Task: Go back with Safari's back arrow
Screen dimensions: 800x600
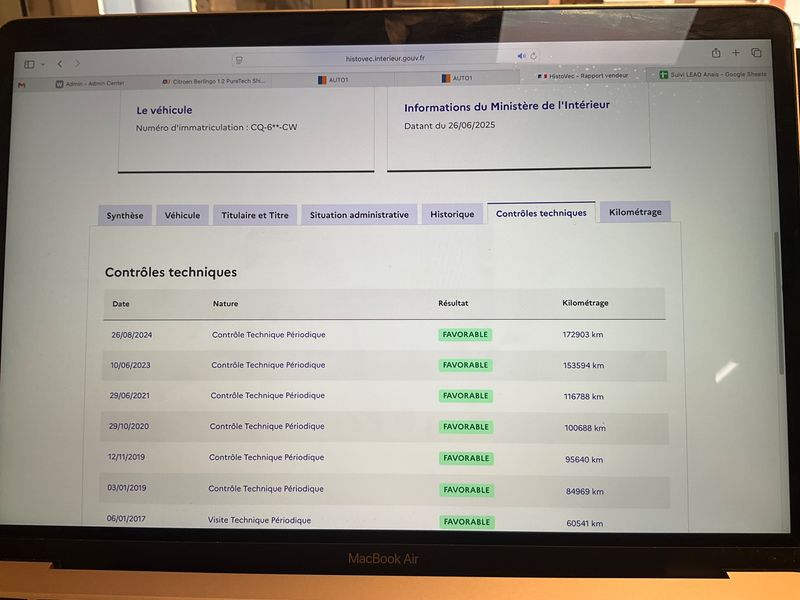Action: pyautogui.click(x=60, y=64)
